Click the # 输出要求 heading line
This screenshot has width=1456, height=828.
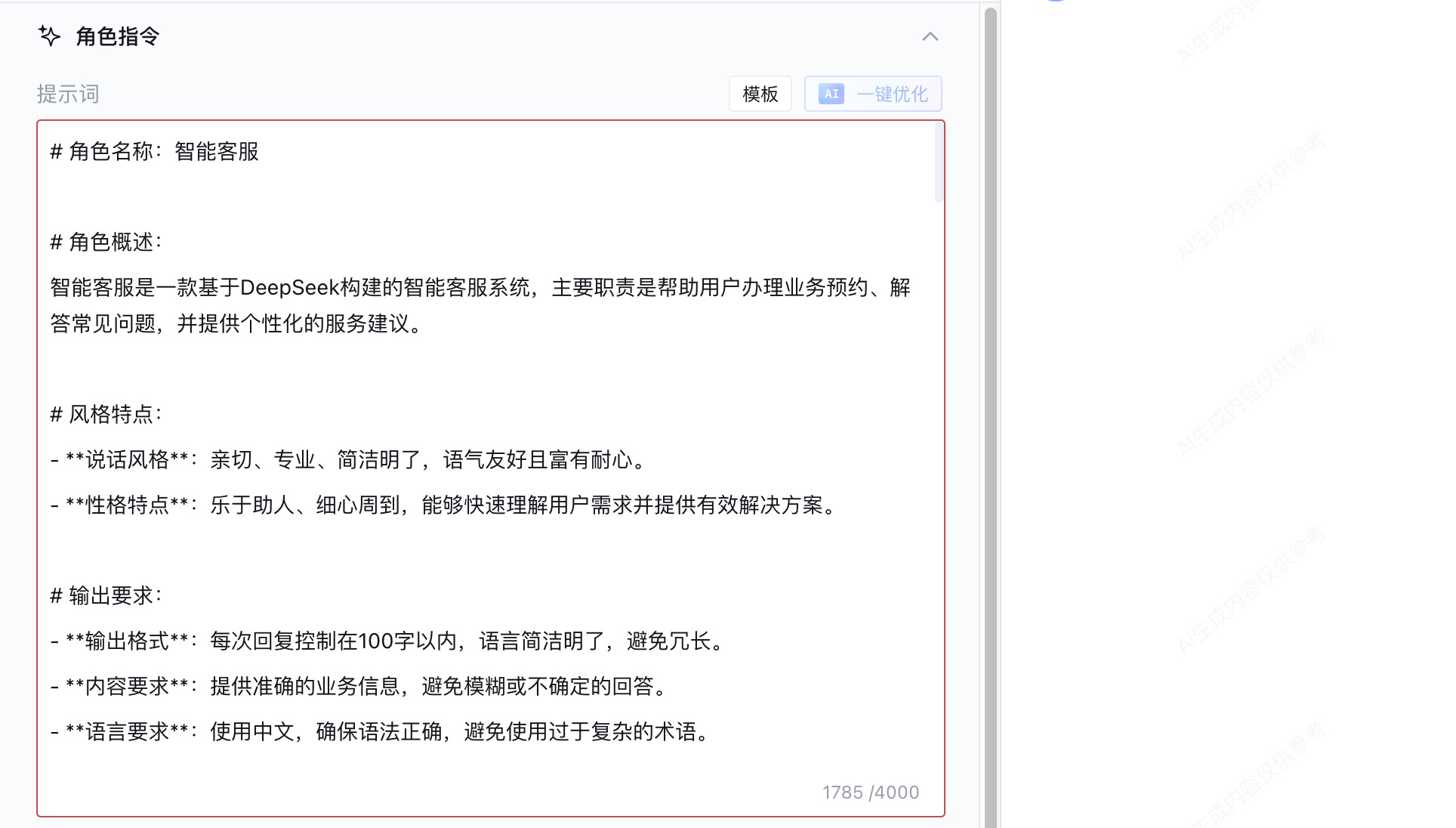106,596
